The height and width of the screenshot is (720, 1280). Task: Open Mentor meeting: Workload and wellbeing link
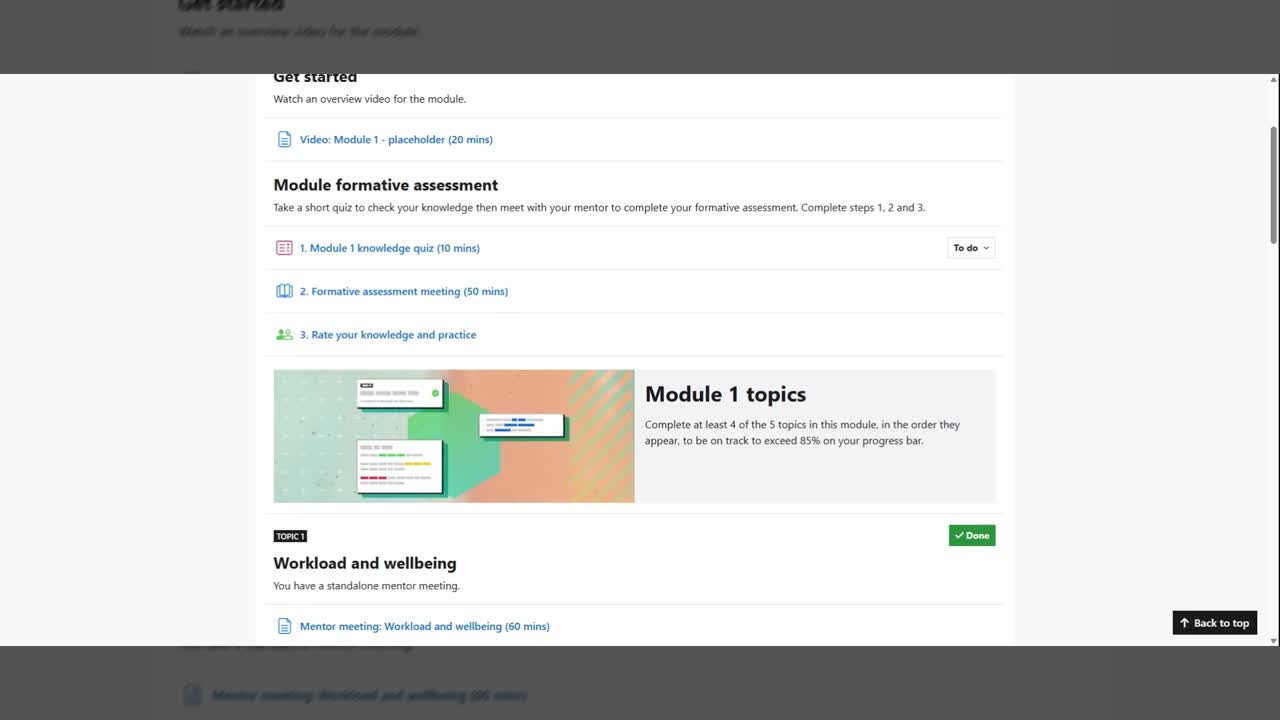tap(424, 627)
